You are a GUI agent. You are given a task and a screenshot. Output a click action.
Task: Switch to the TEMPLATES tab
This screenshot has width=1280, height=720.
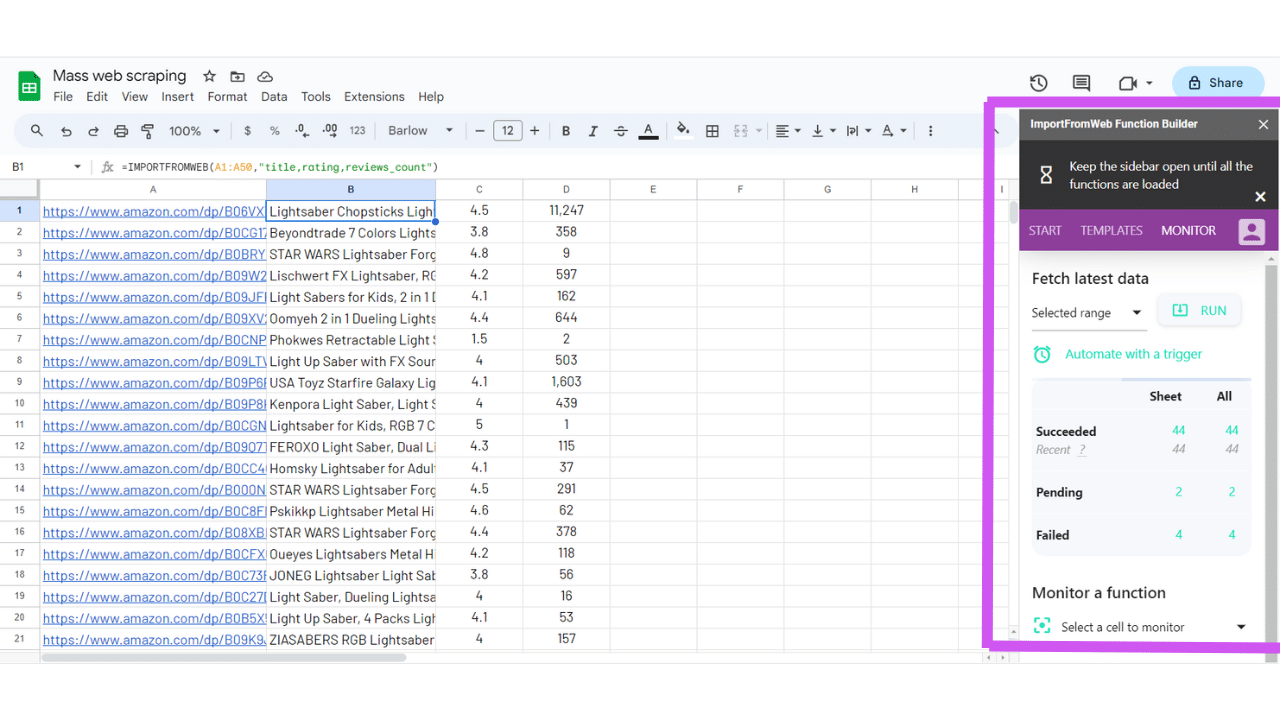pos(1111,231)
